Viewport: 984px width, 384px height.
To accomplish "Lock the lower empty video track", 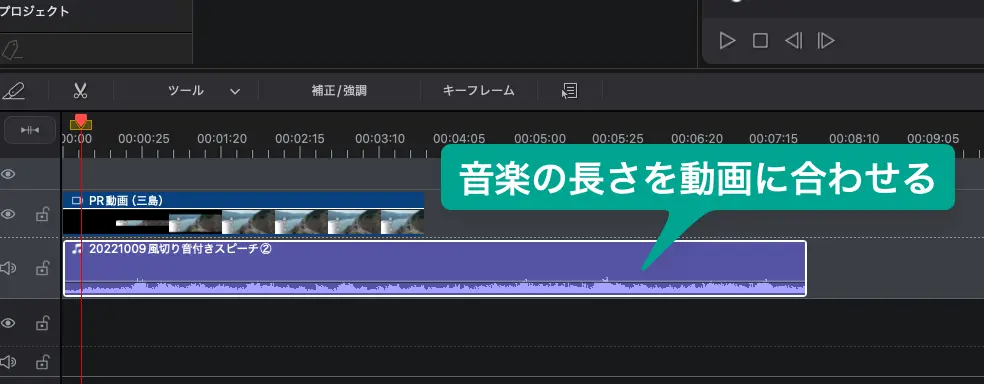I will (42, 323).
